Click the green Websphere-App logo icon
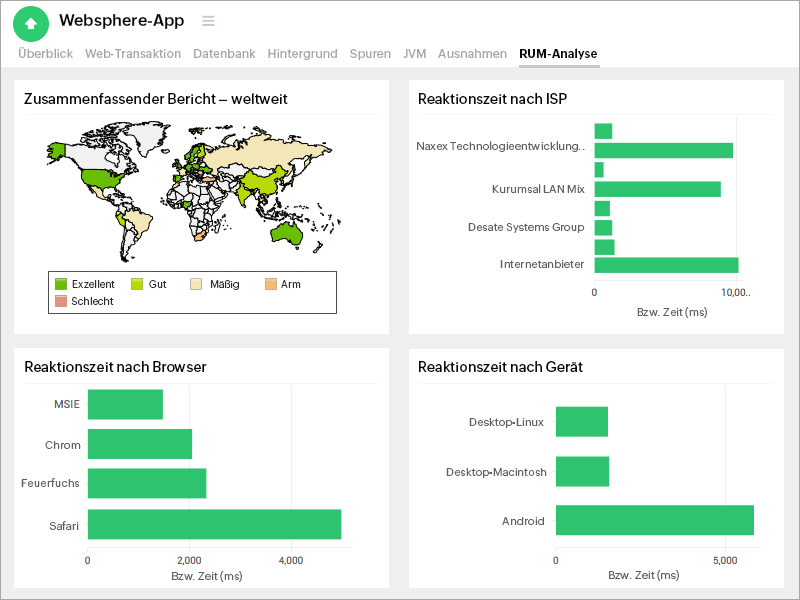Screen dimensions: 800x600 tap(30, 22)
